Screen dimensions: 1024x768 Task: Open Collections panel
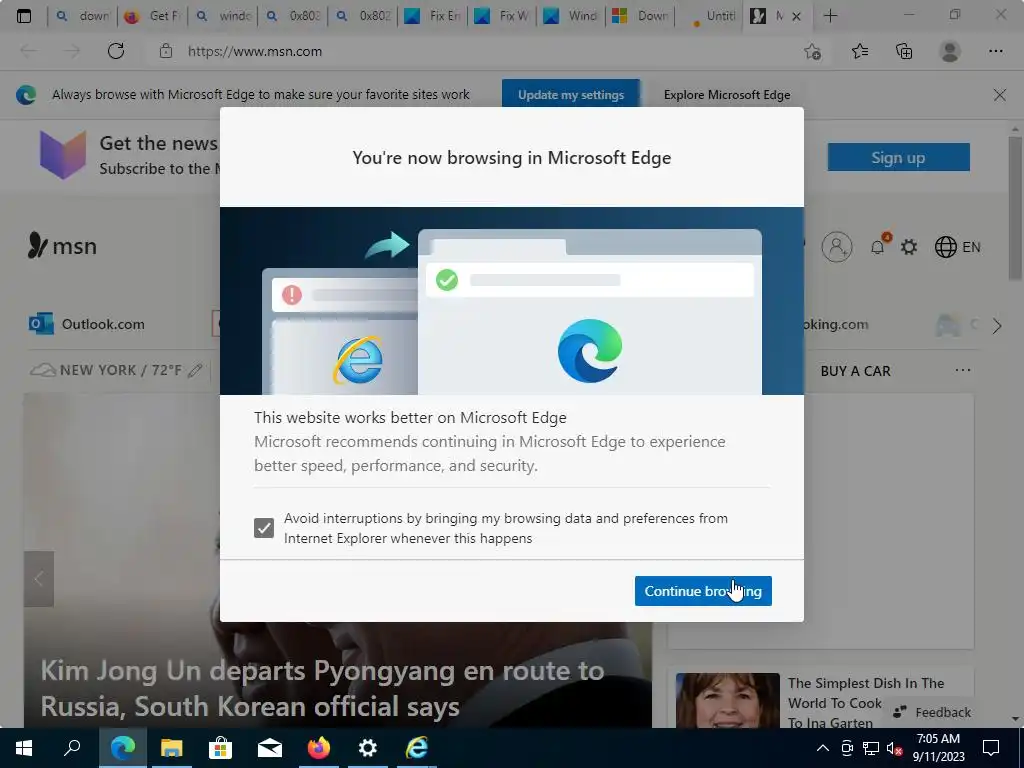point(904,51)
